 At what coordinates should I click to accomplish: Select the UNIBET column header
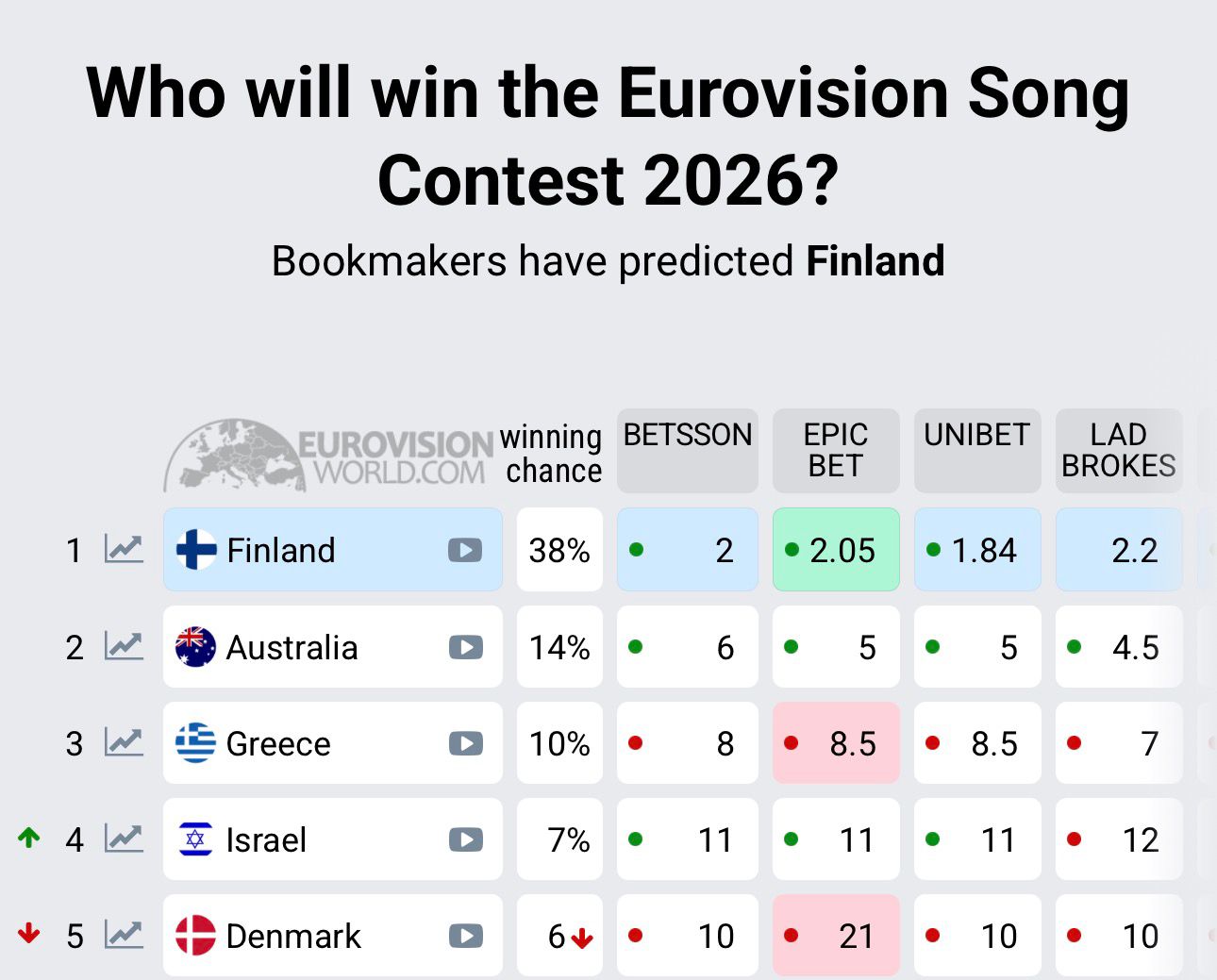point(977,451)
